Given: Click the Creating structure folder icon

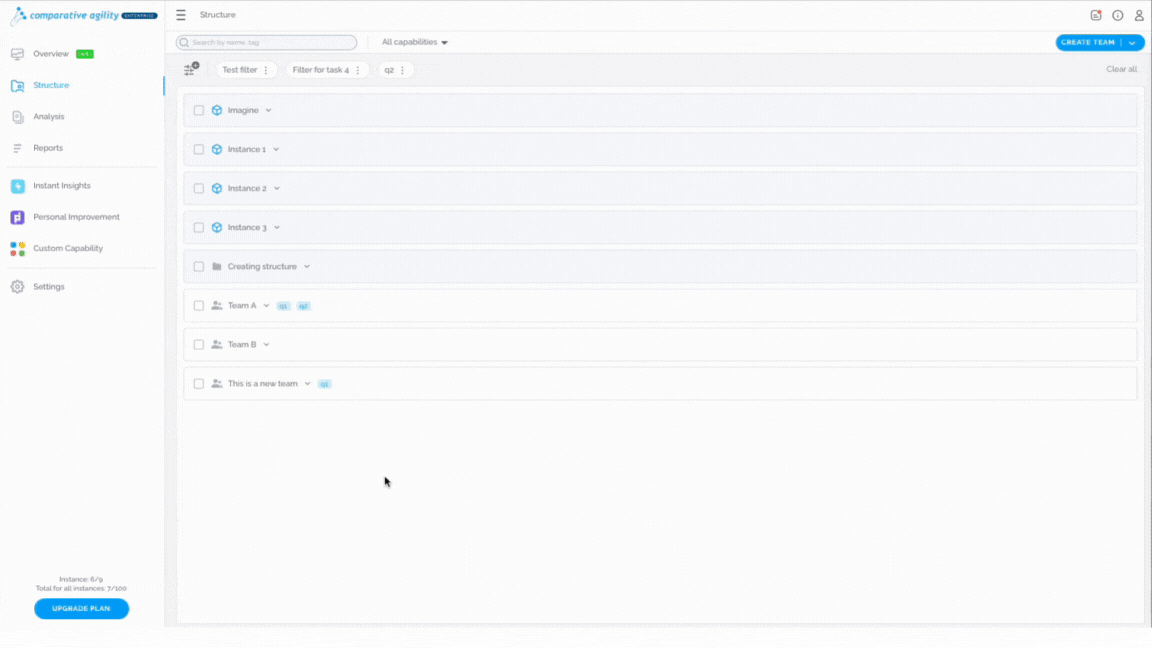Looking at the screenshot, I should [x=217, y=266].
